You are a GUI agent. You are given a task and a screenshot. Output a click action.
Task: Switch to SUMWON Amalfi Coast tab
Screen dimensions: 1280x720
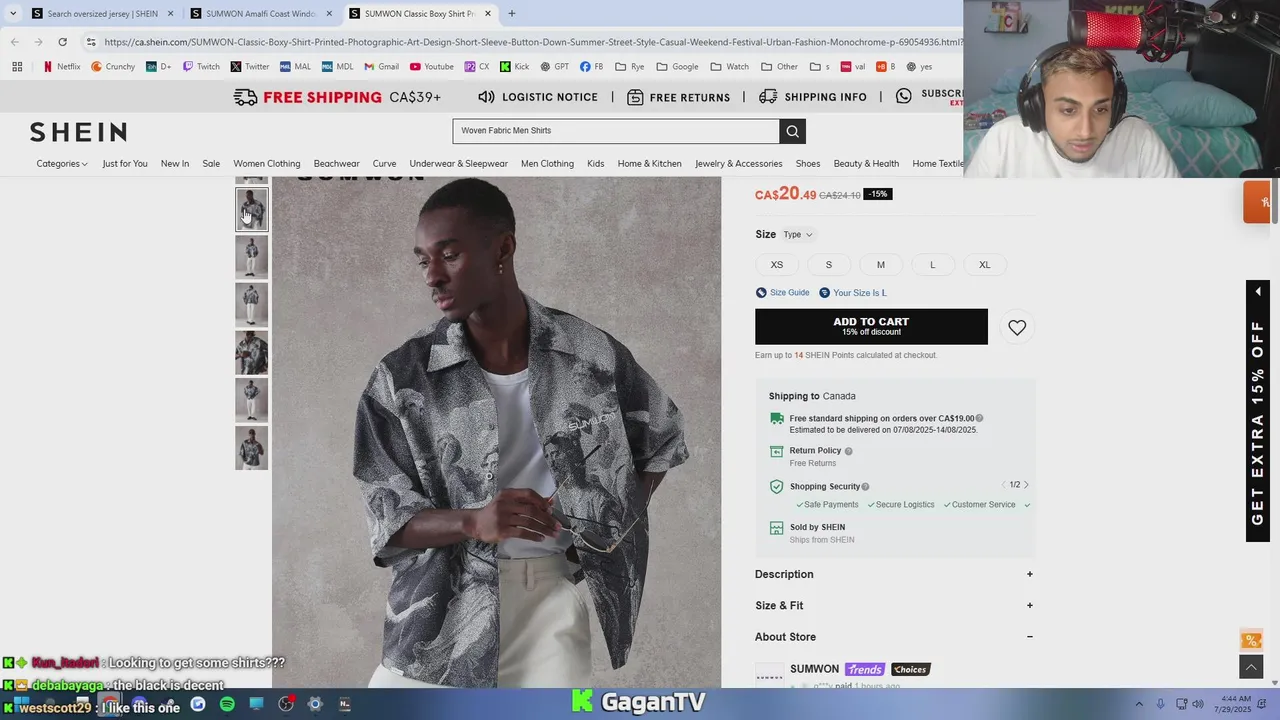coord(261,14)
